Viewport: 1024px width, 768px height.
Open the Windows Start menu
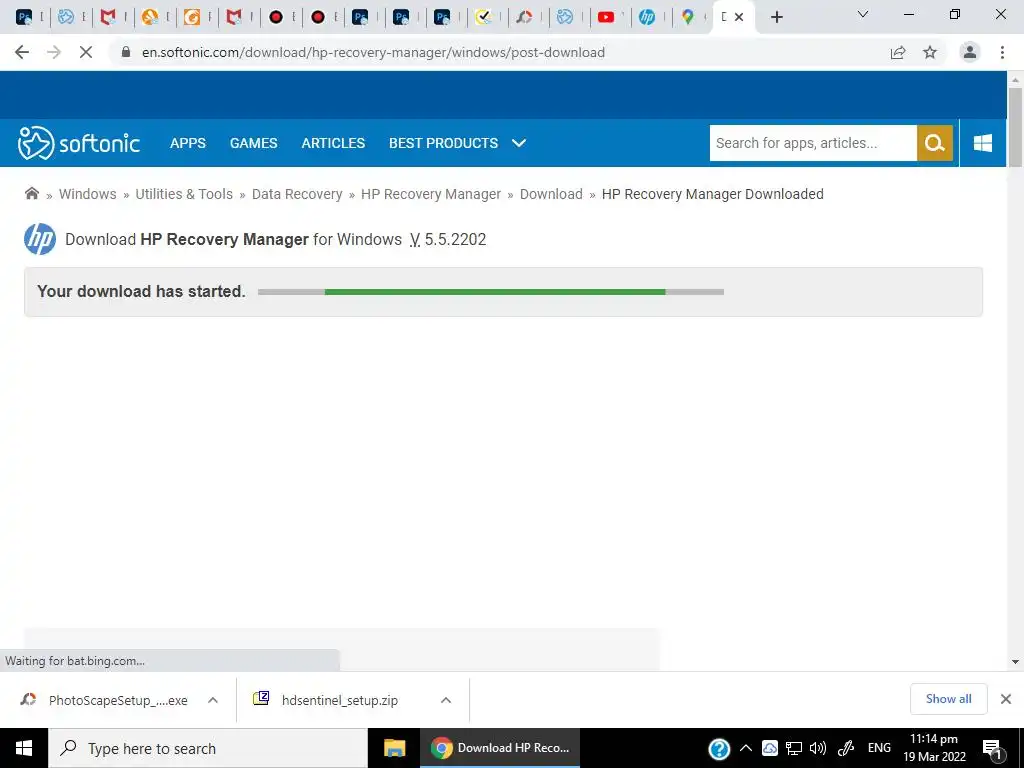[x=24, y=748]
